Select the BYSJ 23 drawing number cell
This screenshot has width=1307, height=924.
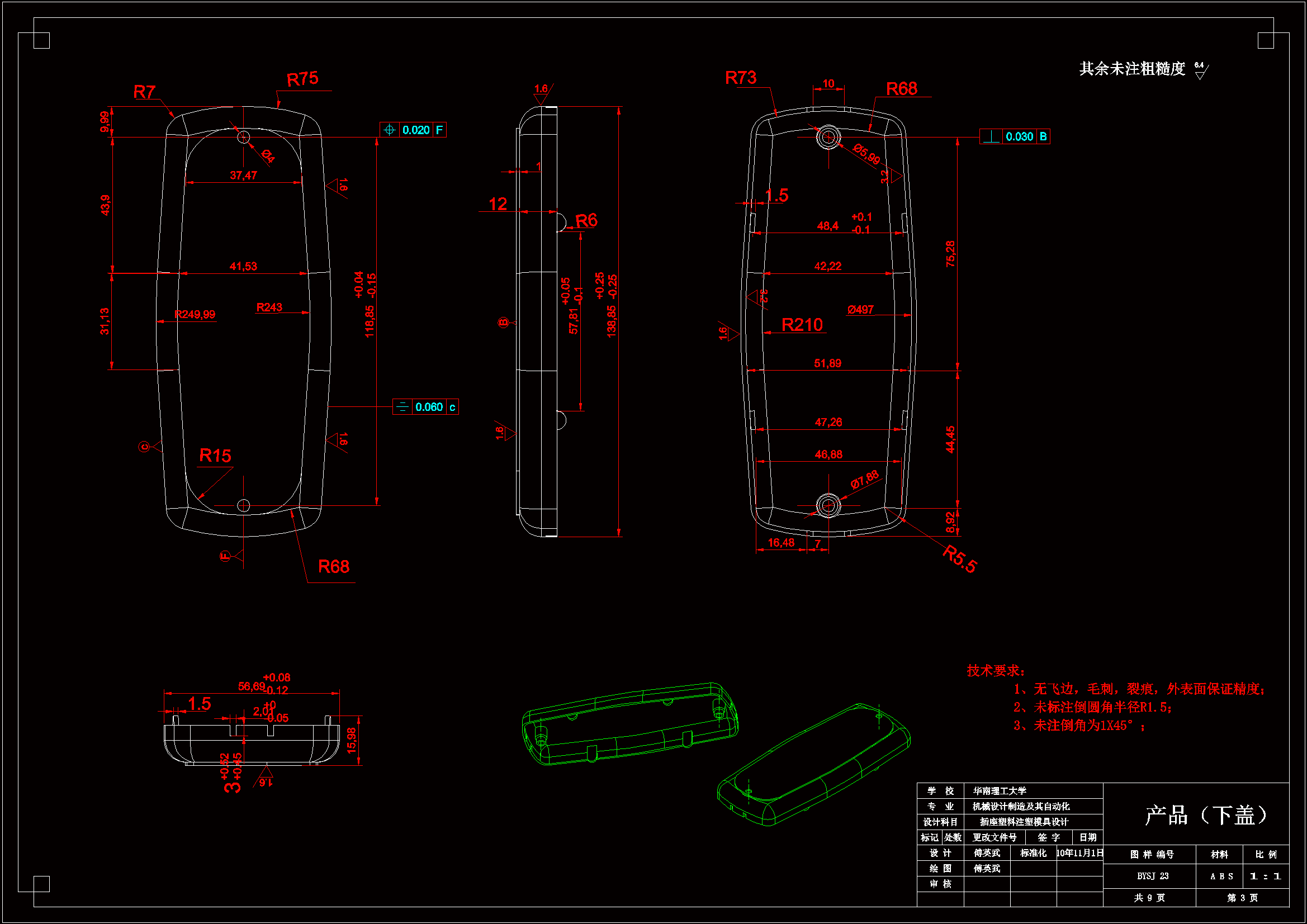pos(1152,876)
